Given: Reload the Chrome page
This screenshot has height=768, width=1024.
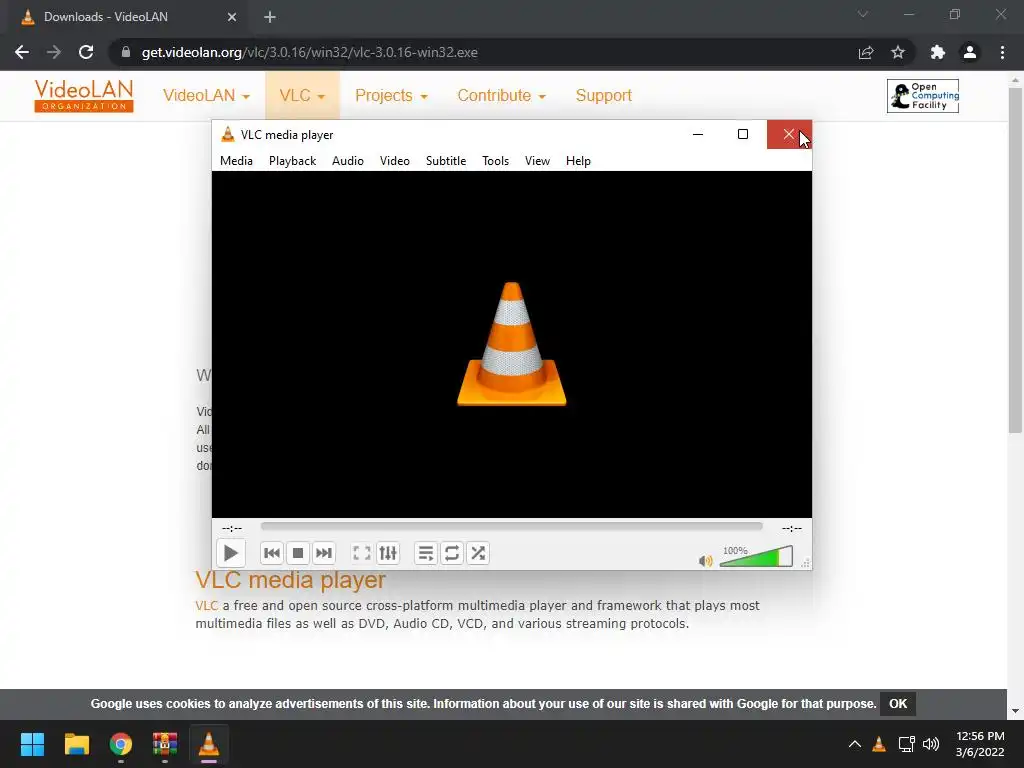Looking at the screenshot, I should [86, 52].
